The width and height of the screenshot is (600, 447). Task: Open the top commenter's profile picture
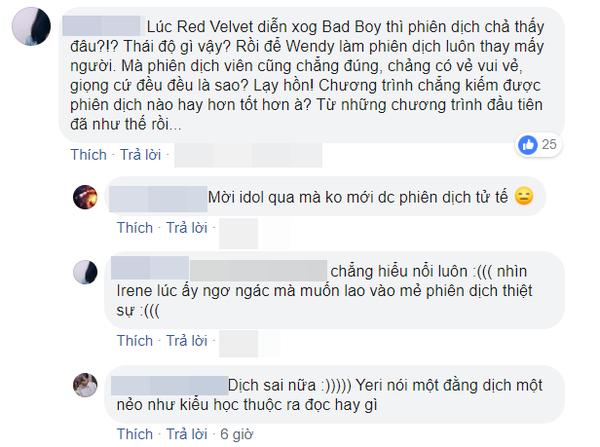coord(31,26)
